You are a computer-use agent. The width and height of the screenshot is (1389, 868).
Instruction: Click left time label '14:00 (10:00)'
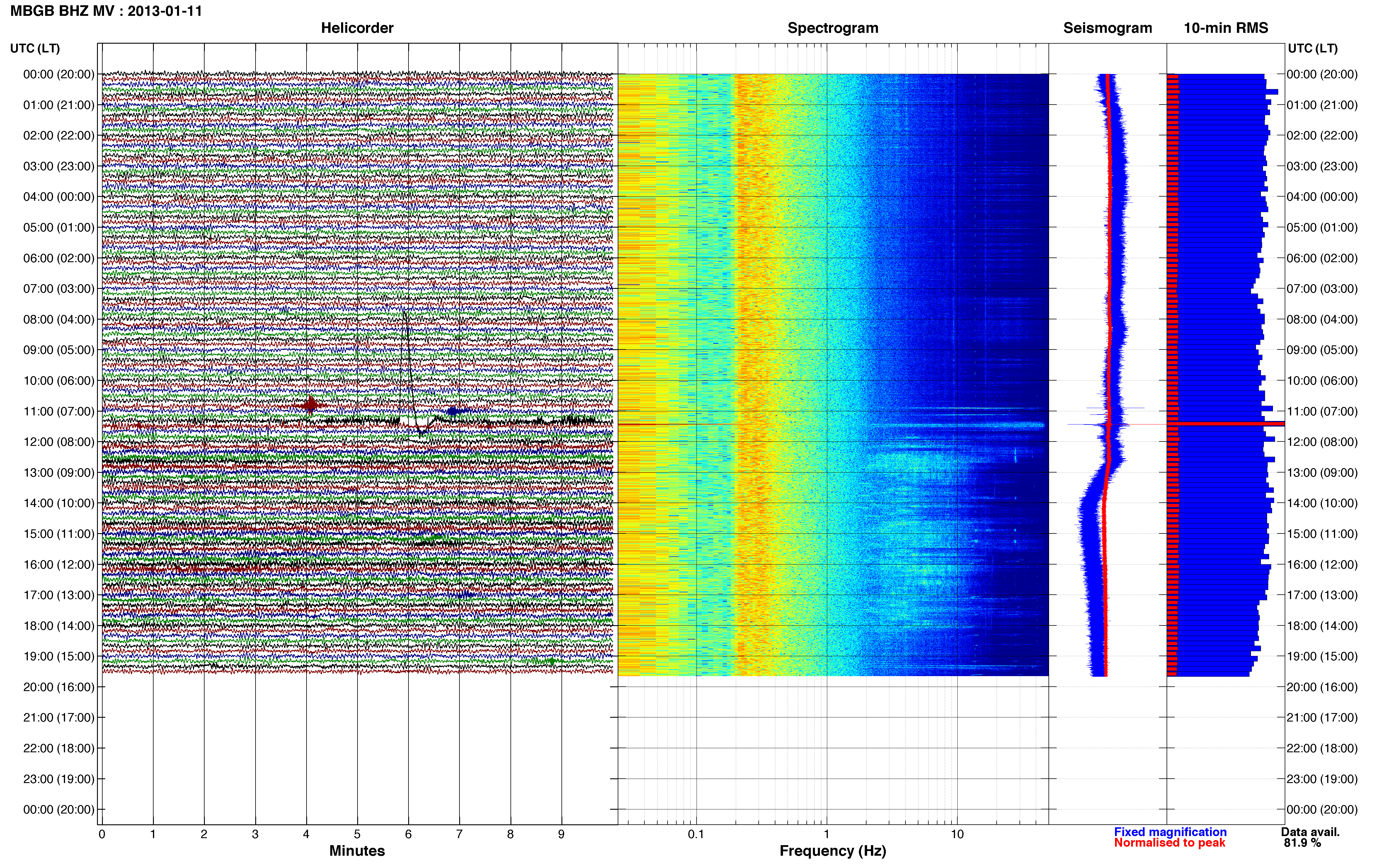[59, 504]
